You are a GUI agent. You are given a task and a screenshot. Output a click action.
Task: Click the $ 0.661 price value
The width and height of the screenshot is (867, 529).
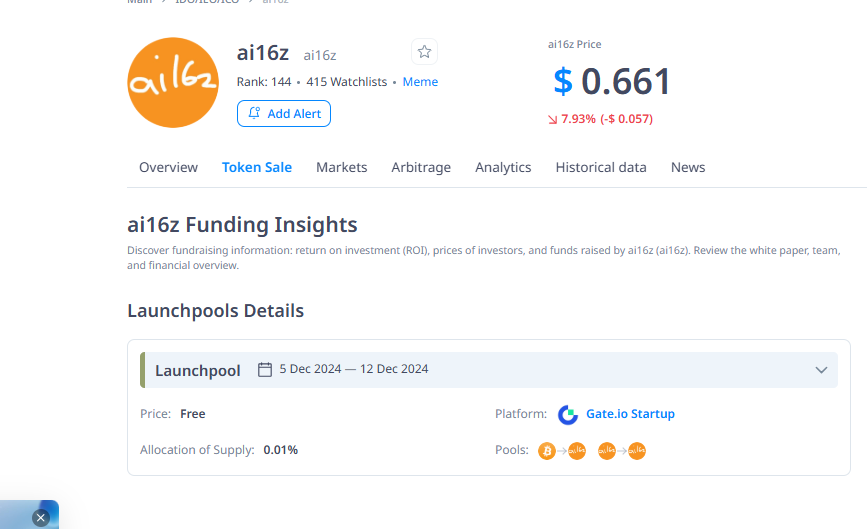tap(612, 81)
